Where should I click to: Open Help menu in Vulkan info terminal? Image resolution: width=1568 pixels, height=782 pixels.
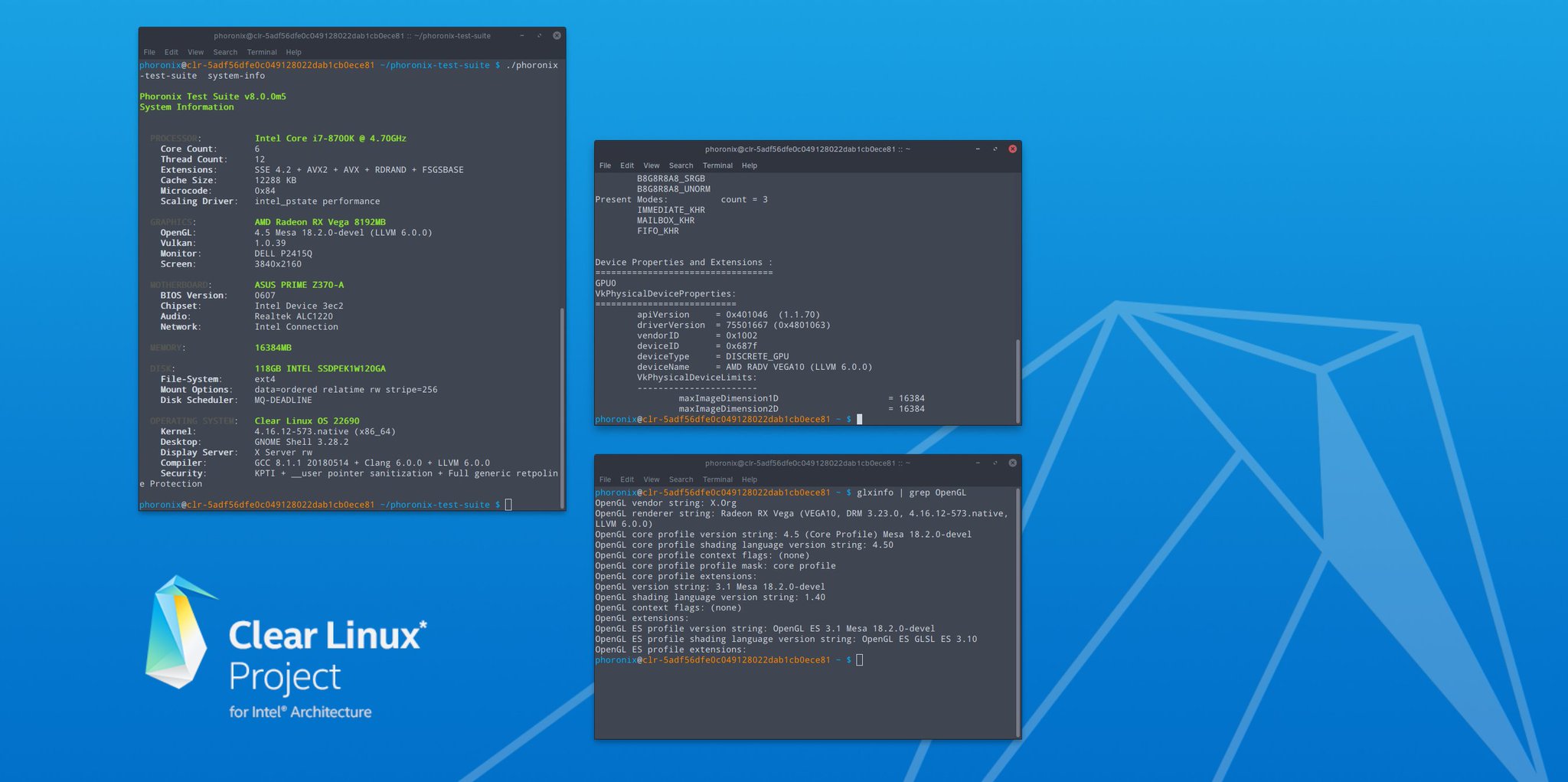click(x=750, y=165)
